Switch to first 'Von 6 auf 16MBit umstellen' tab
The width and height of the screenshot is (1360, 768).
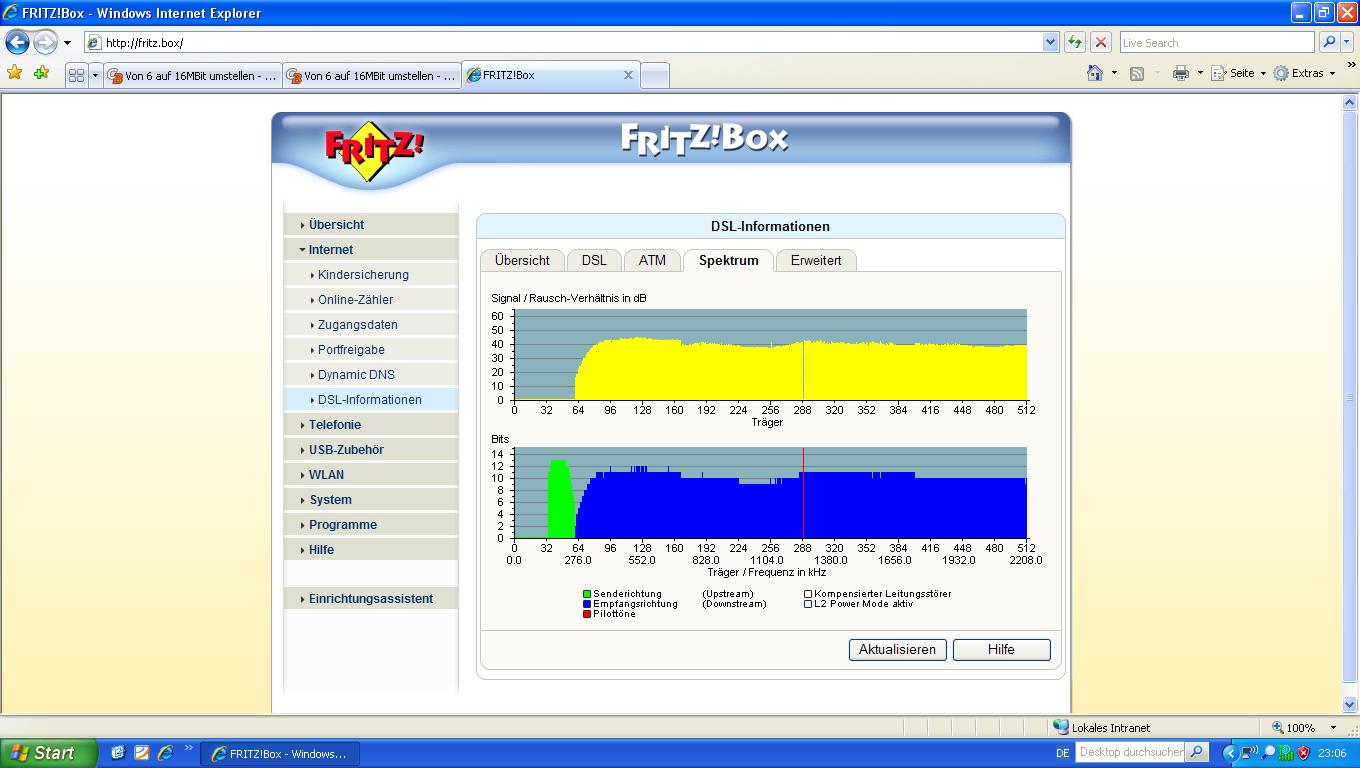192,75
